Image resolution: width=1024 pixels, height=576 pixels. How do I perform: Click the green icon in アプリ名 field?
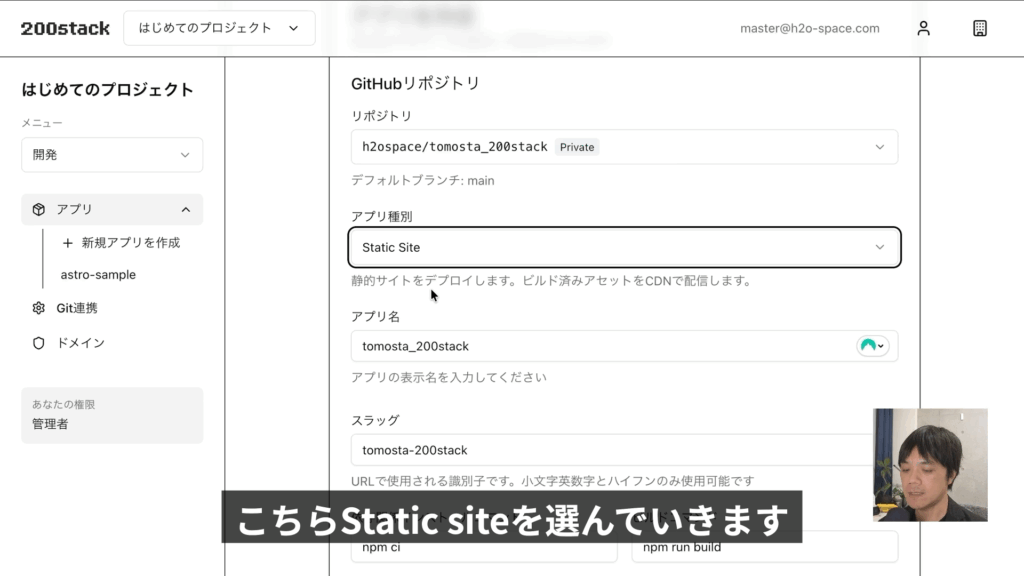click(870, 346)
